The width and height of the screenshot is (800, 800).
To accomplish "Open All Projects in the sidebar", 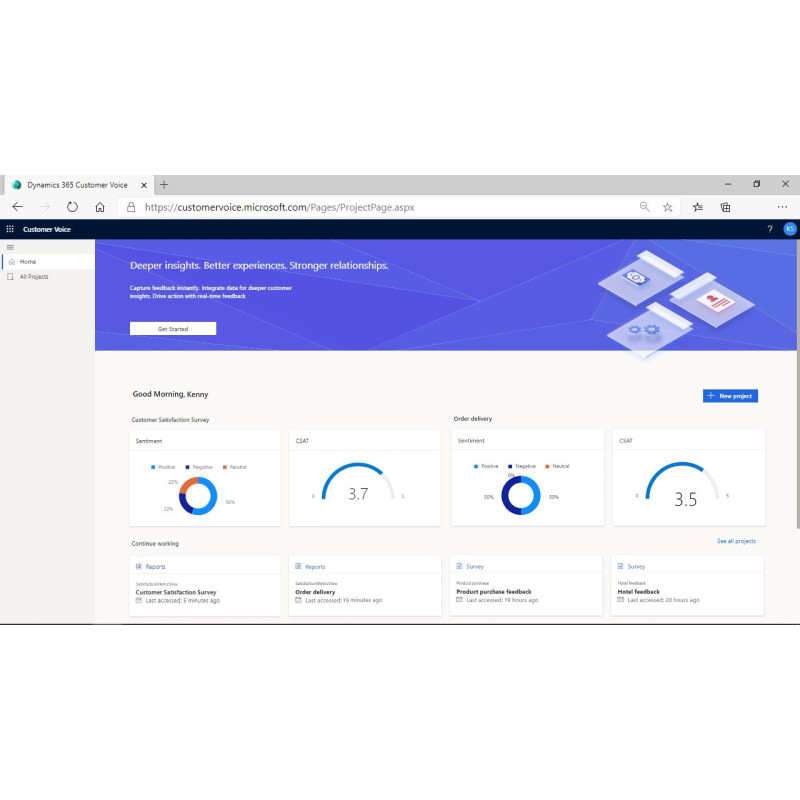I will 48,277.
